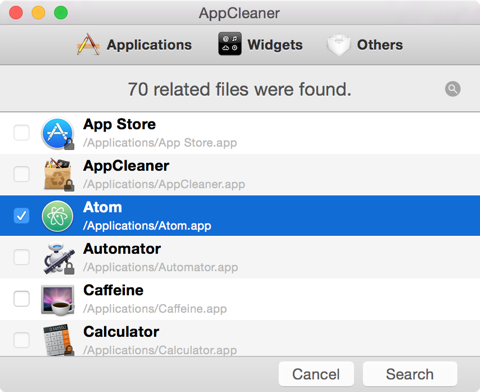The image size is (480, 392).
Task: Click the Search button
Action: point(410,374)
